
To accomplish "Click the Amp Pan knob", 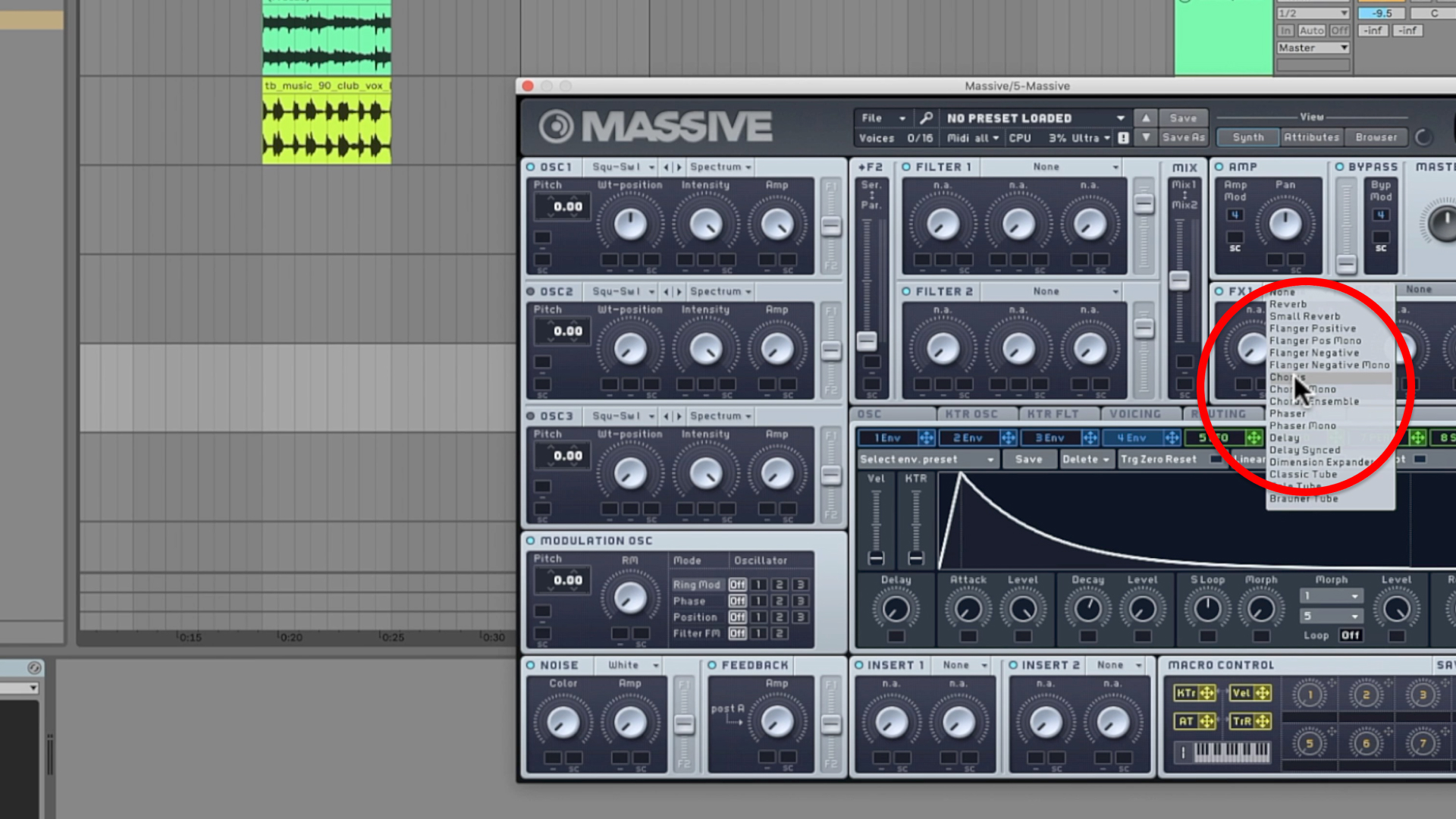I will click(x=1285, y=224).
